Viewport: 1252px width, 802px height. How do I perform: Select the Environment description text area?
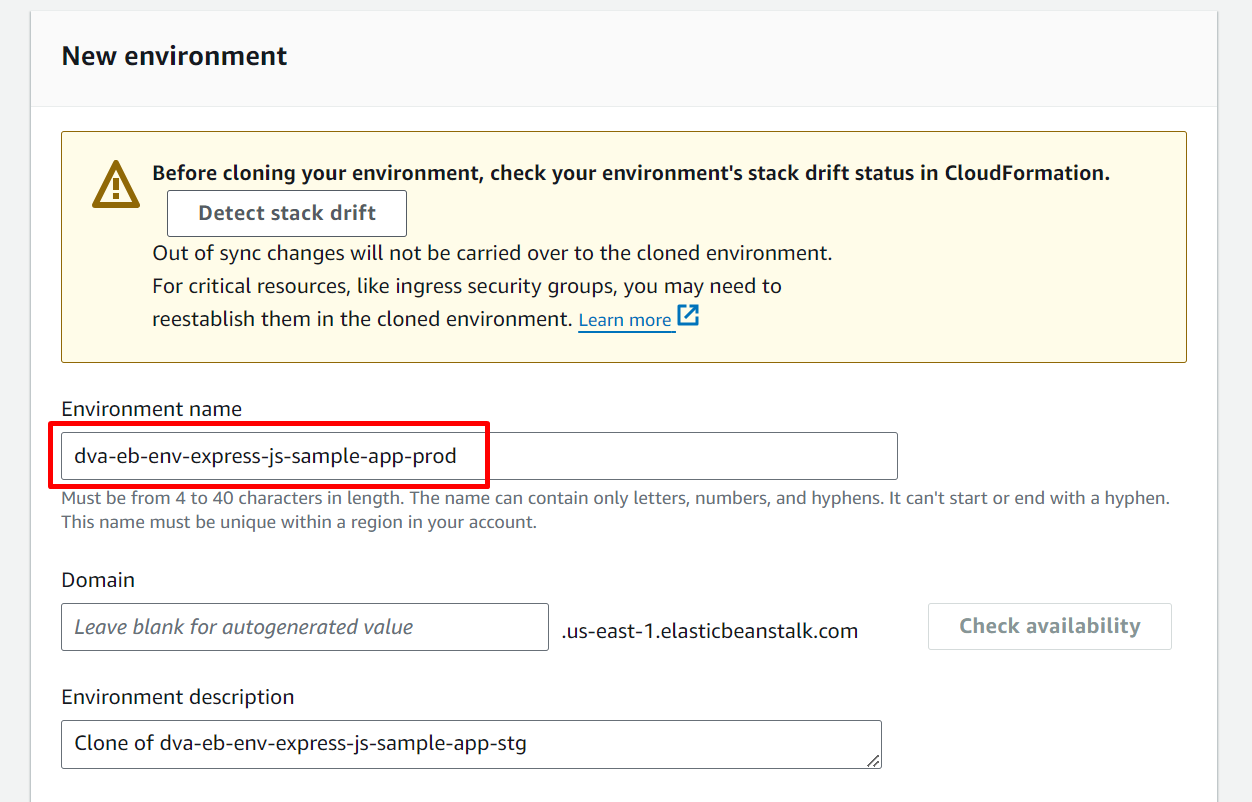coord(470,744)
